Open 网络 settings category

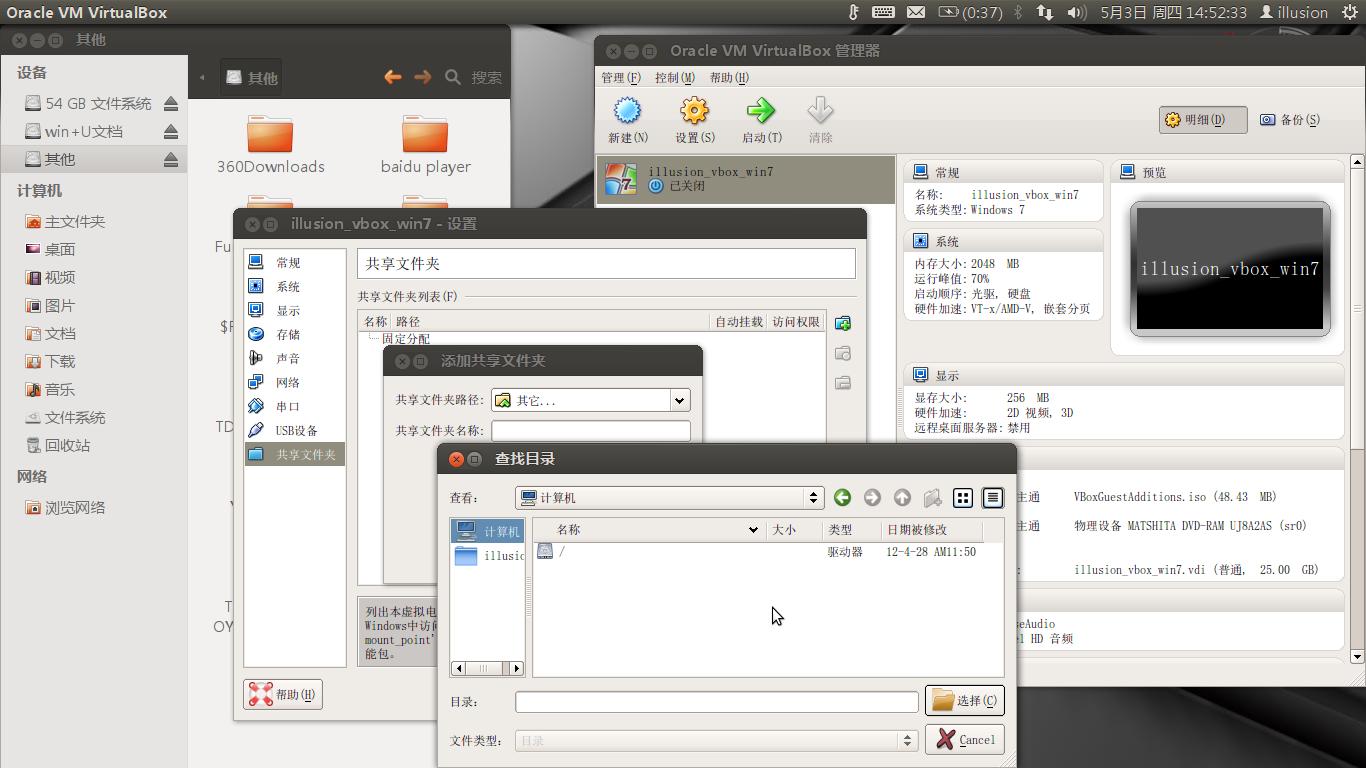tap(294, 382)
